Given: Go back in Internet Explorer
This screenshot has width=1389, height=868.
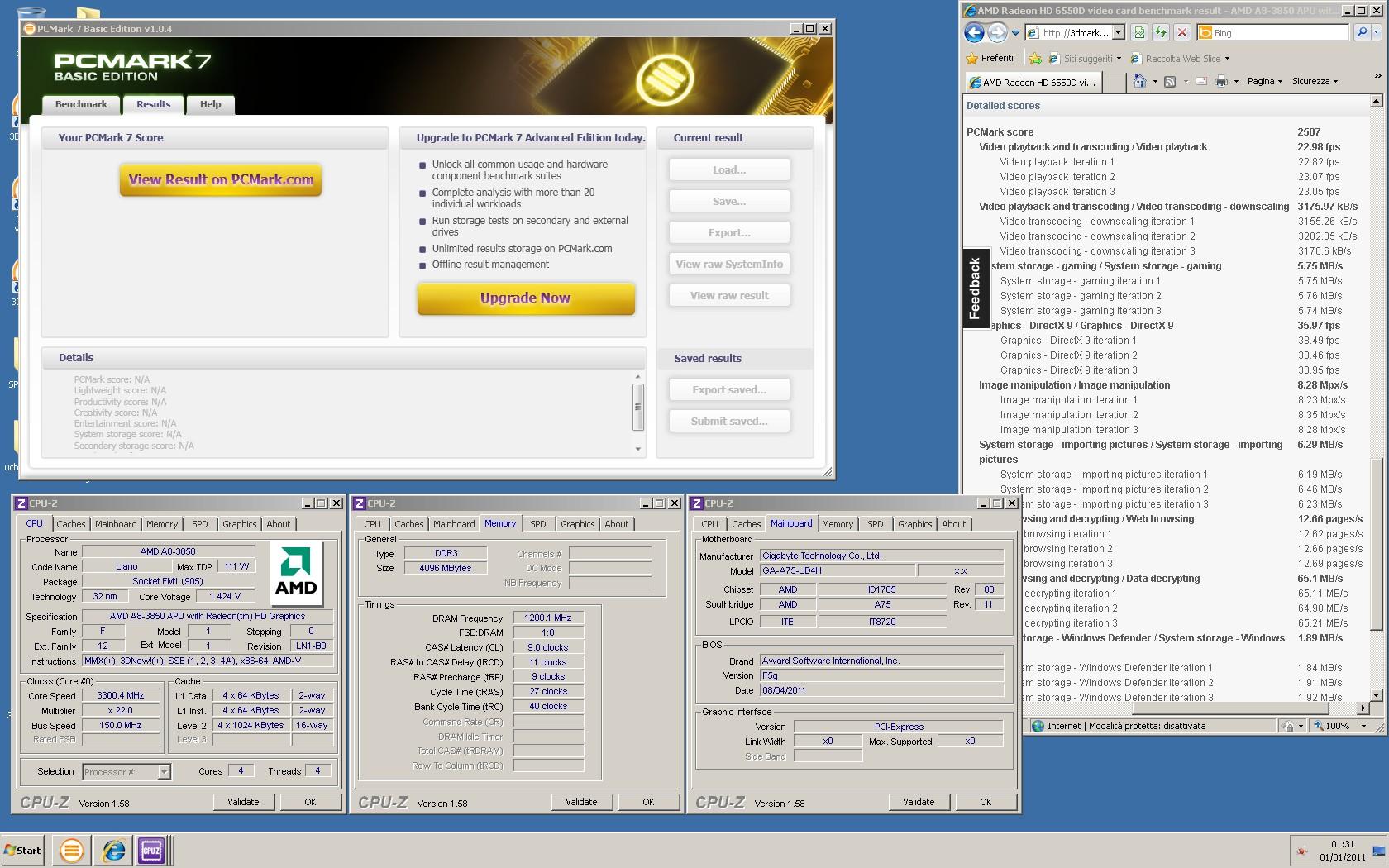Looking at the screenshot, I should (x=974, y=33).
